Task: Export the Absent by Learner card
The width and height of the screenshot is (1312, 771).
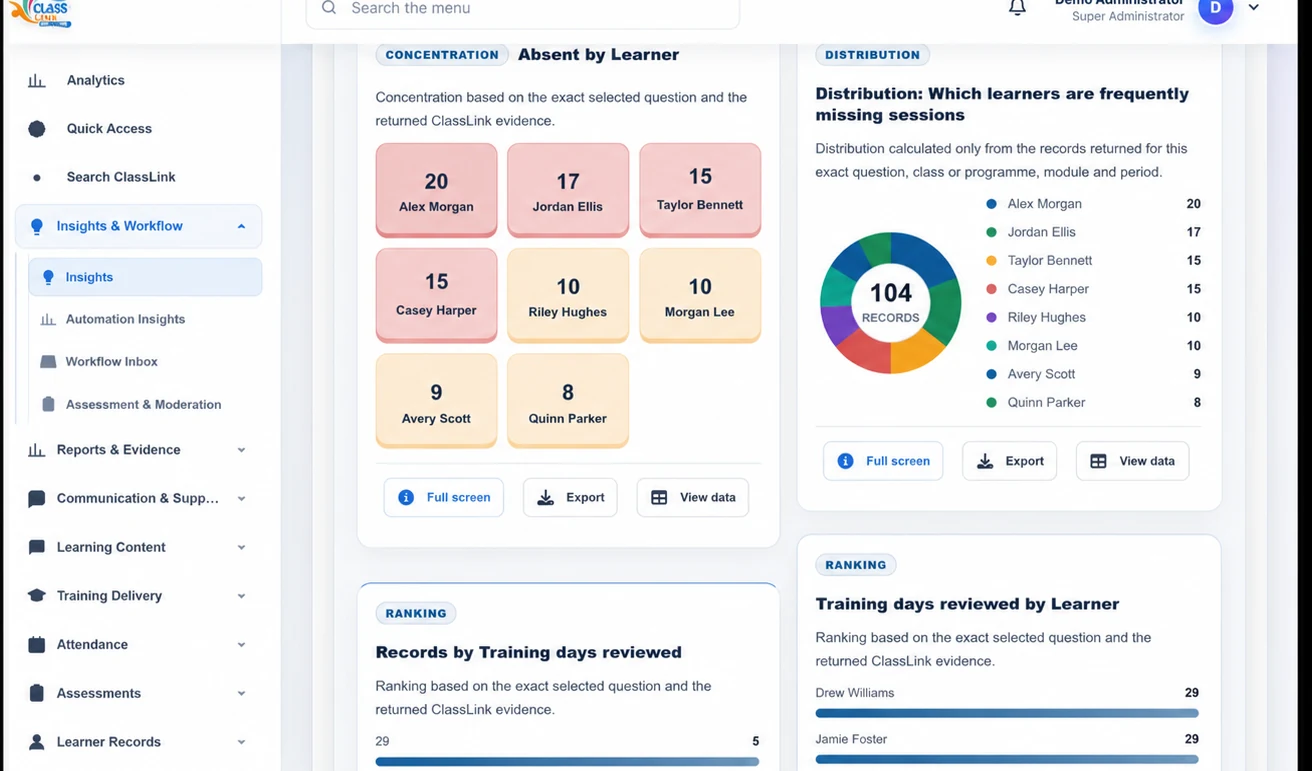Action: 570,497
